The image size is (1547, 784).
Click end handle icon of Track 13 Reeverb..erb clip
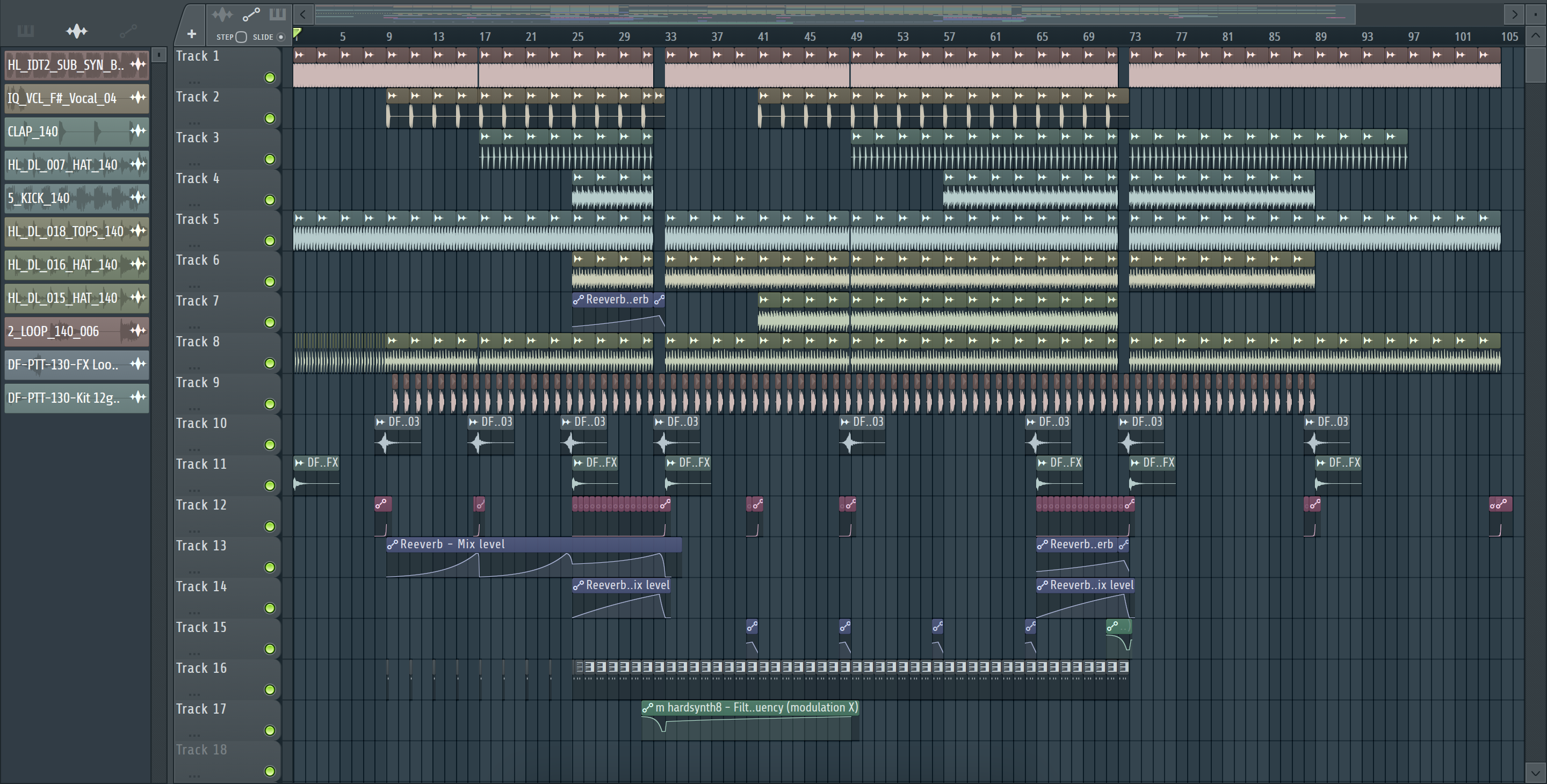[x=1123, y=545]
